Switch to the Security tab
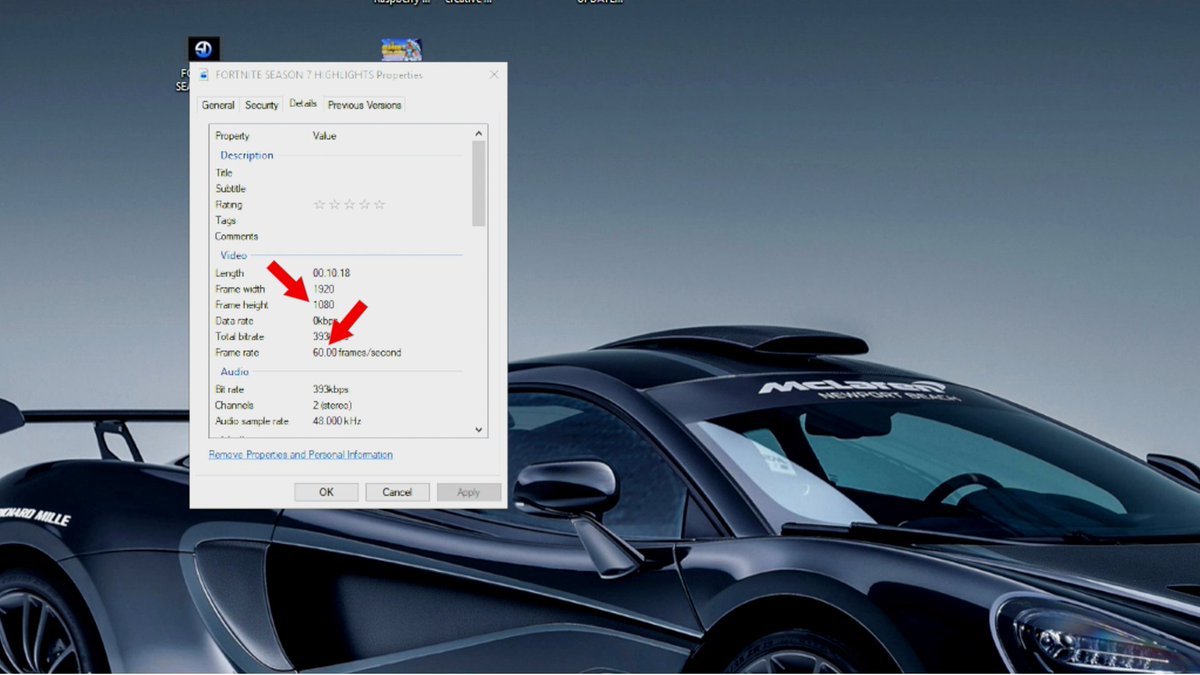The width and height of the screenshot is (1200, 675). point(262,105)
